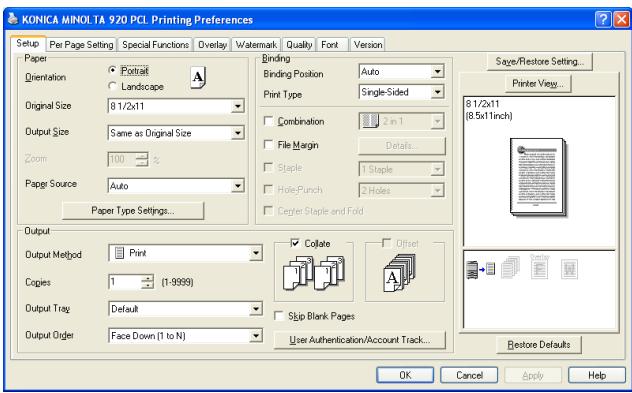
Task: Open the 1 Staple dropdown
Action: (437, 169)
